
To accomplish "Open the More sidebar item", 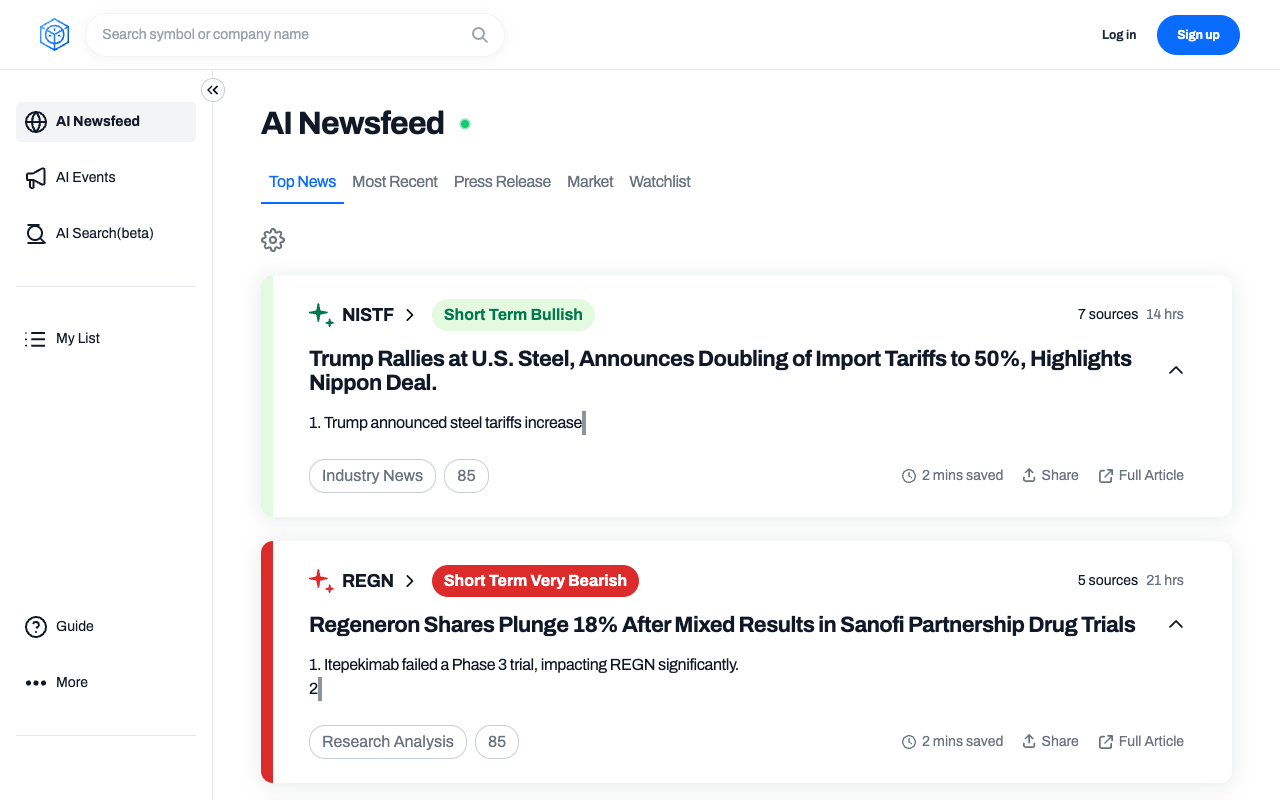I will coord(106,683).
